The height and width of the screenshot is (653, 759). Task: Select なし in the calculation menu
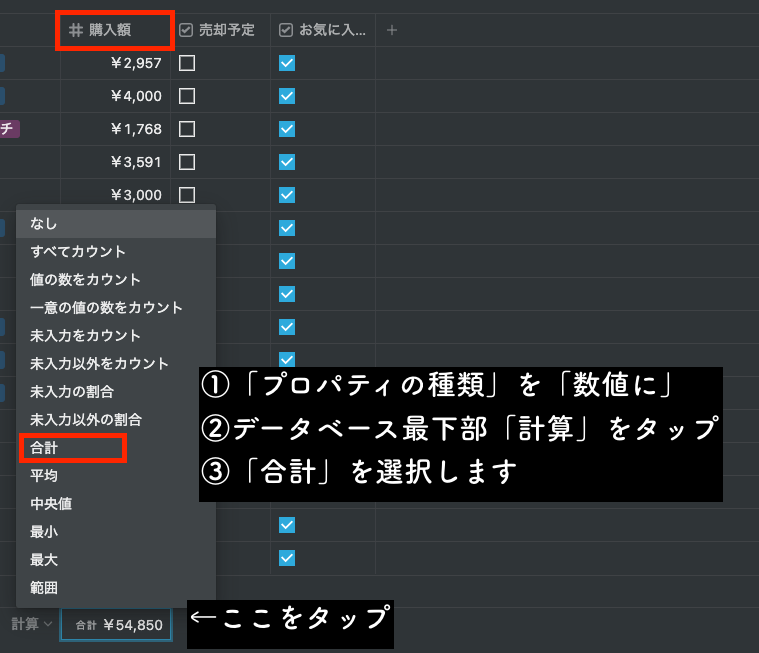[x=116, y=224]
